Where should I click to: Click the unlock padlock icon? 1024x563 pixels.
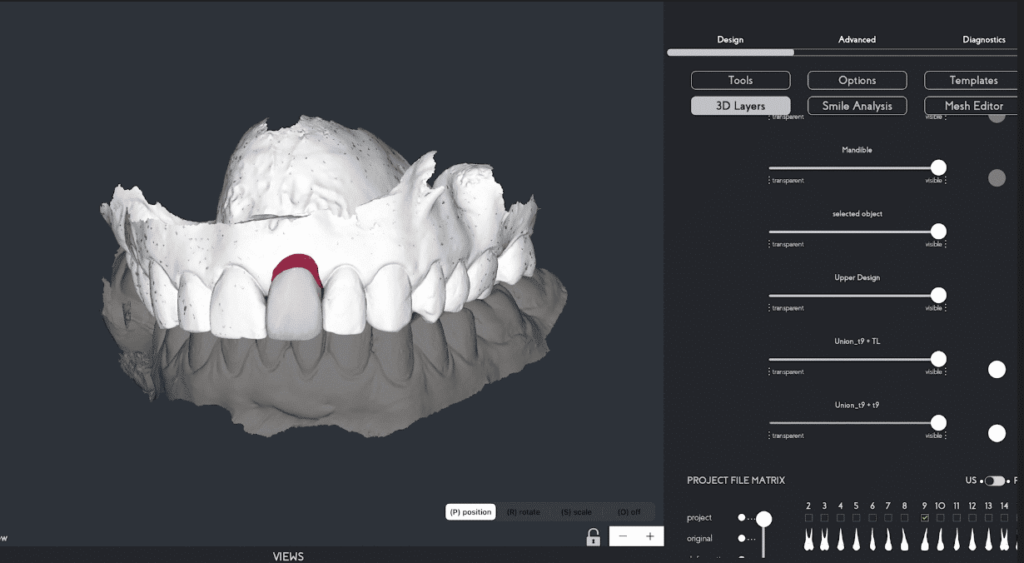[x=593, y=537]
